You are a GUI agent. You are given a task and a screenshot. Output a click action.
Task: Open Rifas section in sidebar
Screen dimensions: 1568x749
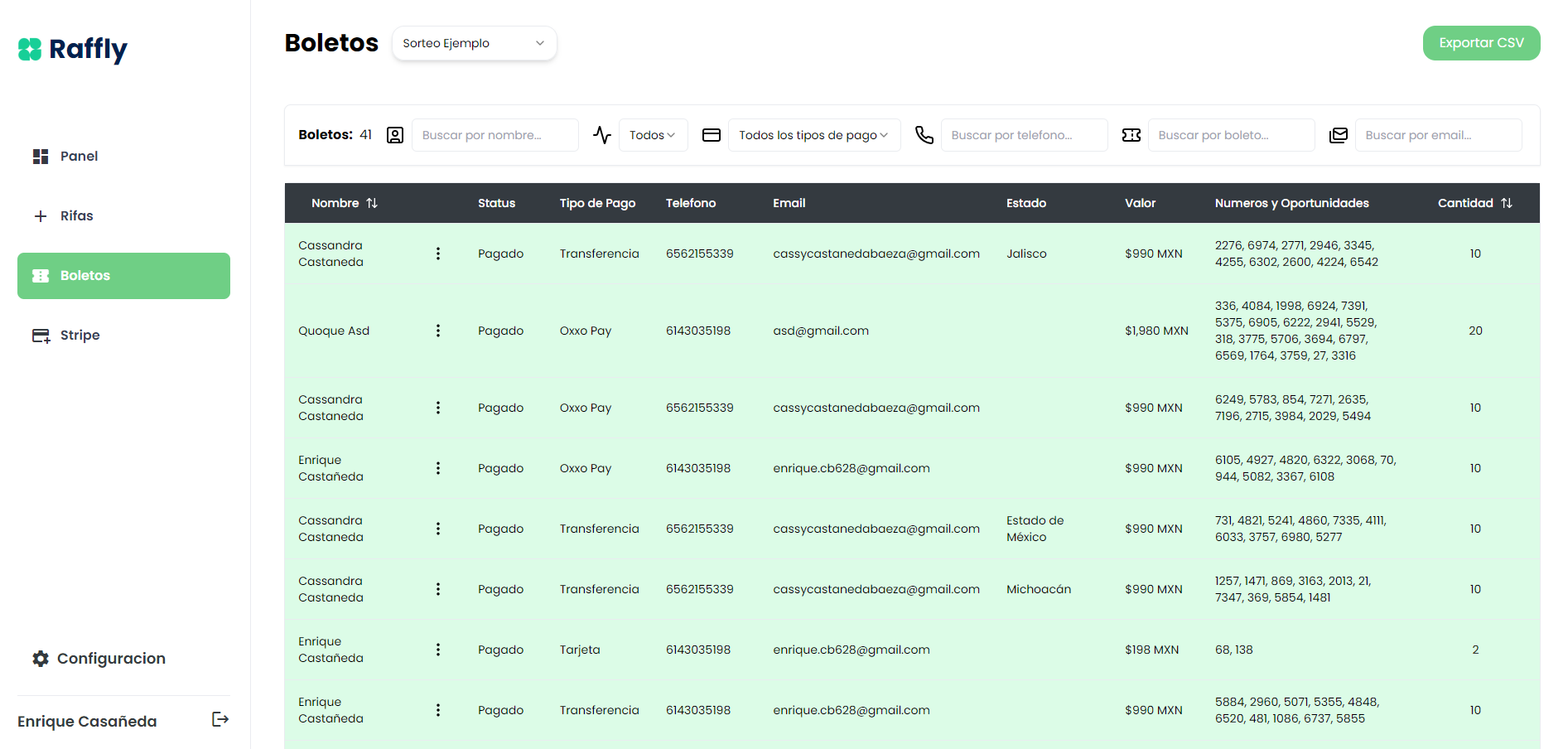click(x=76, y=215)
